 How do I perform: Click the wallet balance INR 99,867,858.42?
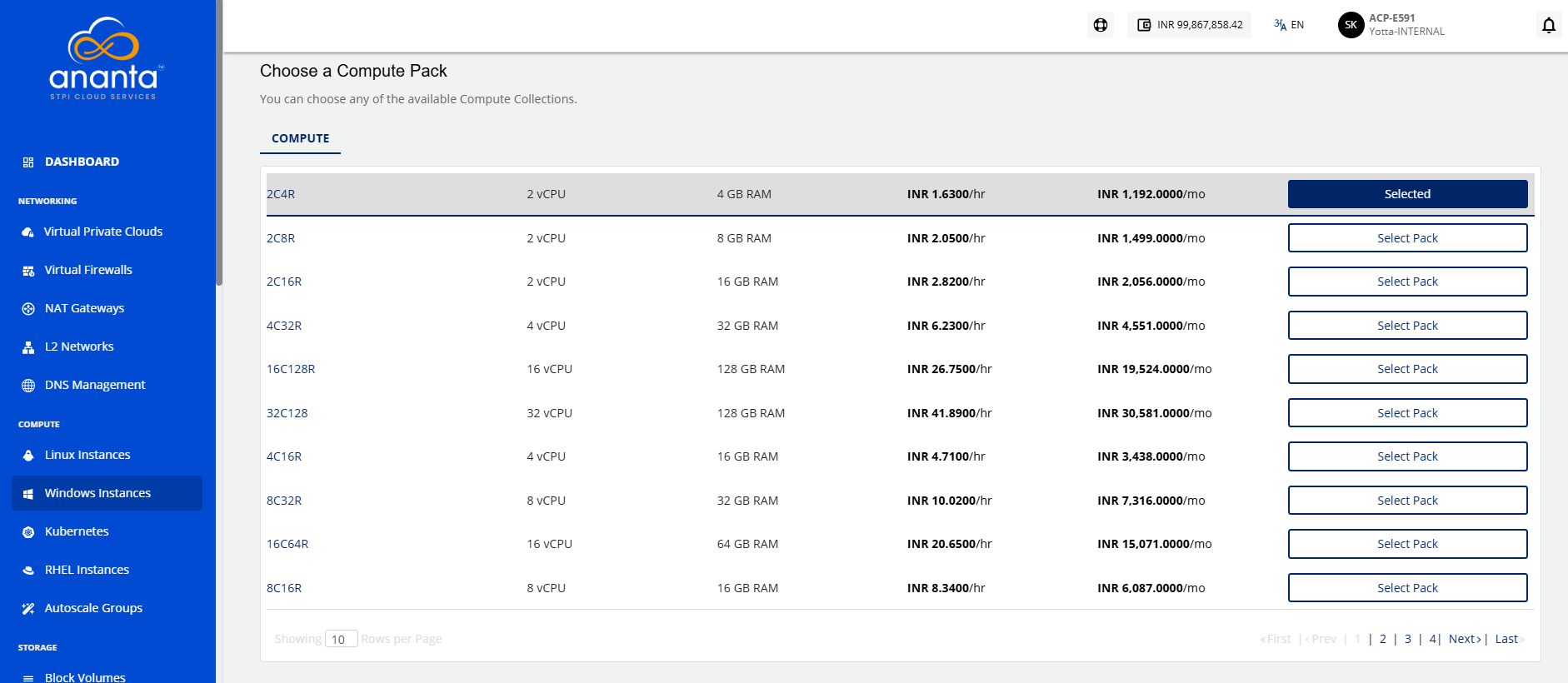tap(1190, 25)
